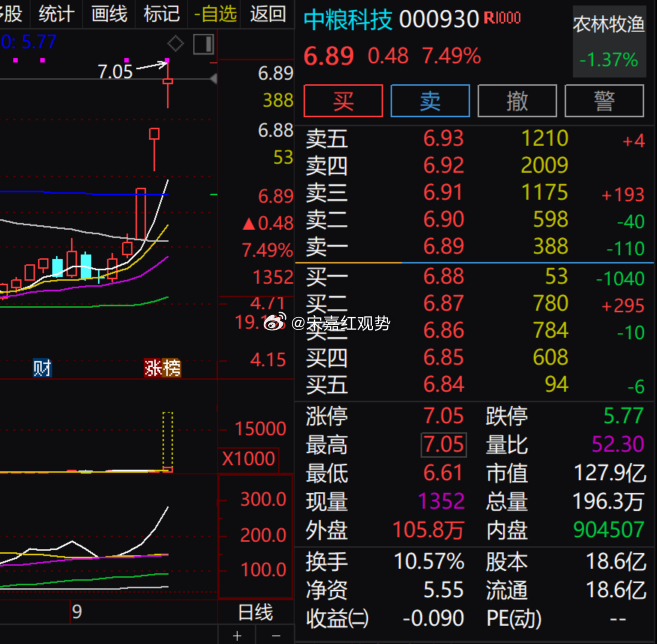Click the latest candlestick labeled 7.05
This screenshot has height=644, width=657.
pos(168,82)
